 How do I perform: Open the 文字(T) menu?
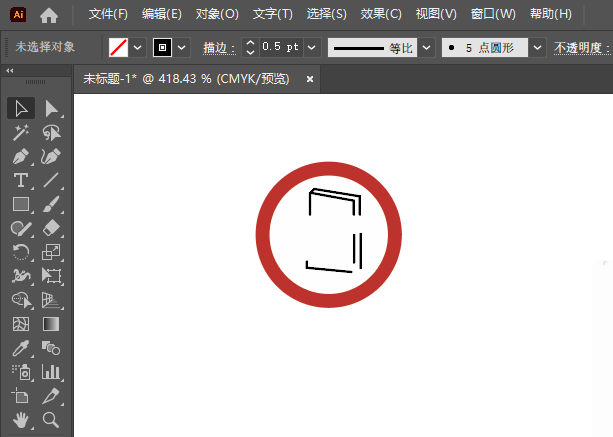[272, 14]
